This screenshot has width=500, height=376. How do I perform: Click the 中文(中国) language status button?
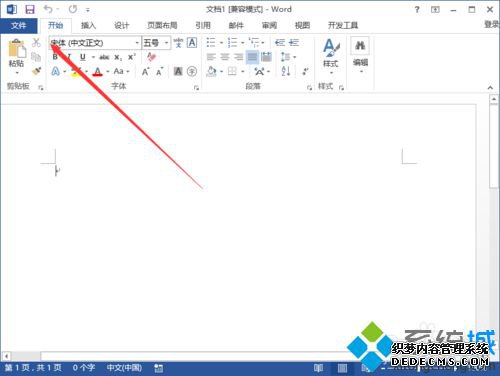124,368
